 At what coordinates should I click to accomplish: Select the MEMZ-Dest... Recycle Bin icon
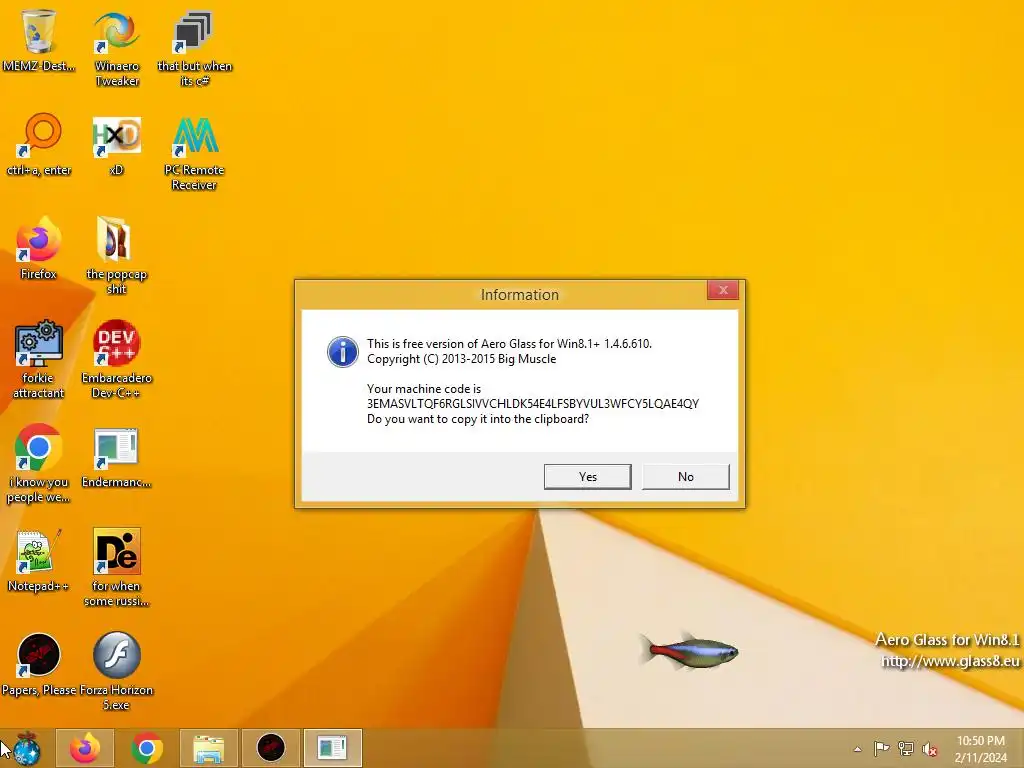click(x=39, y=40)
